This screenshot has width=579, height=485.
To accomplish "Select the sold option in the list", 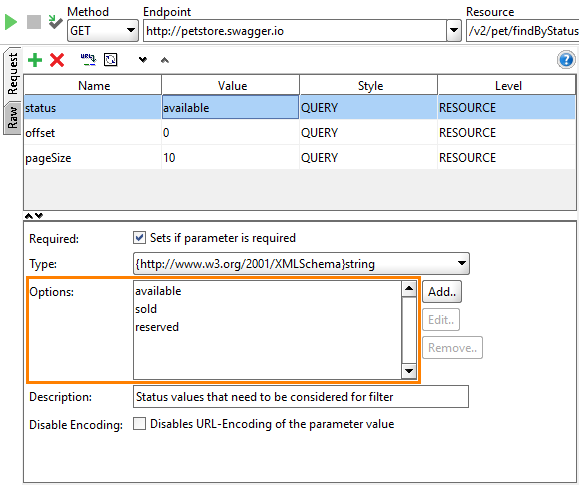I will [146, 309].
